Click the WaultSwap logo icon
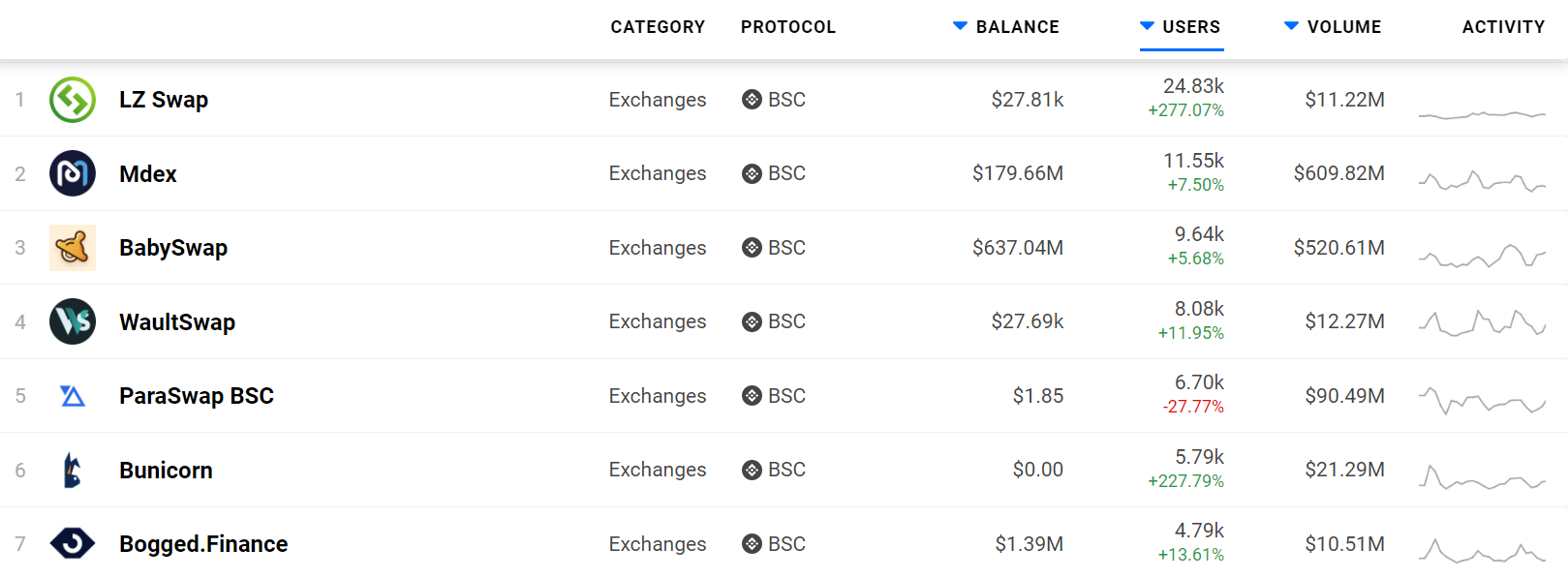This screenshot has width=1568, height=579. coord(73,321)
